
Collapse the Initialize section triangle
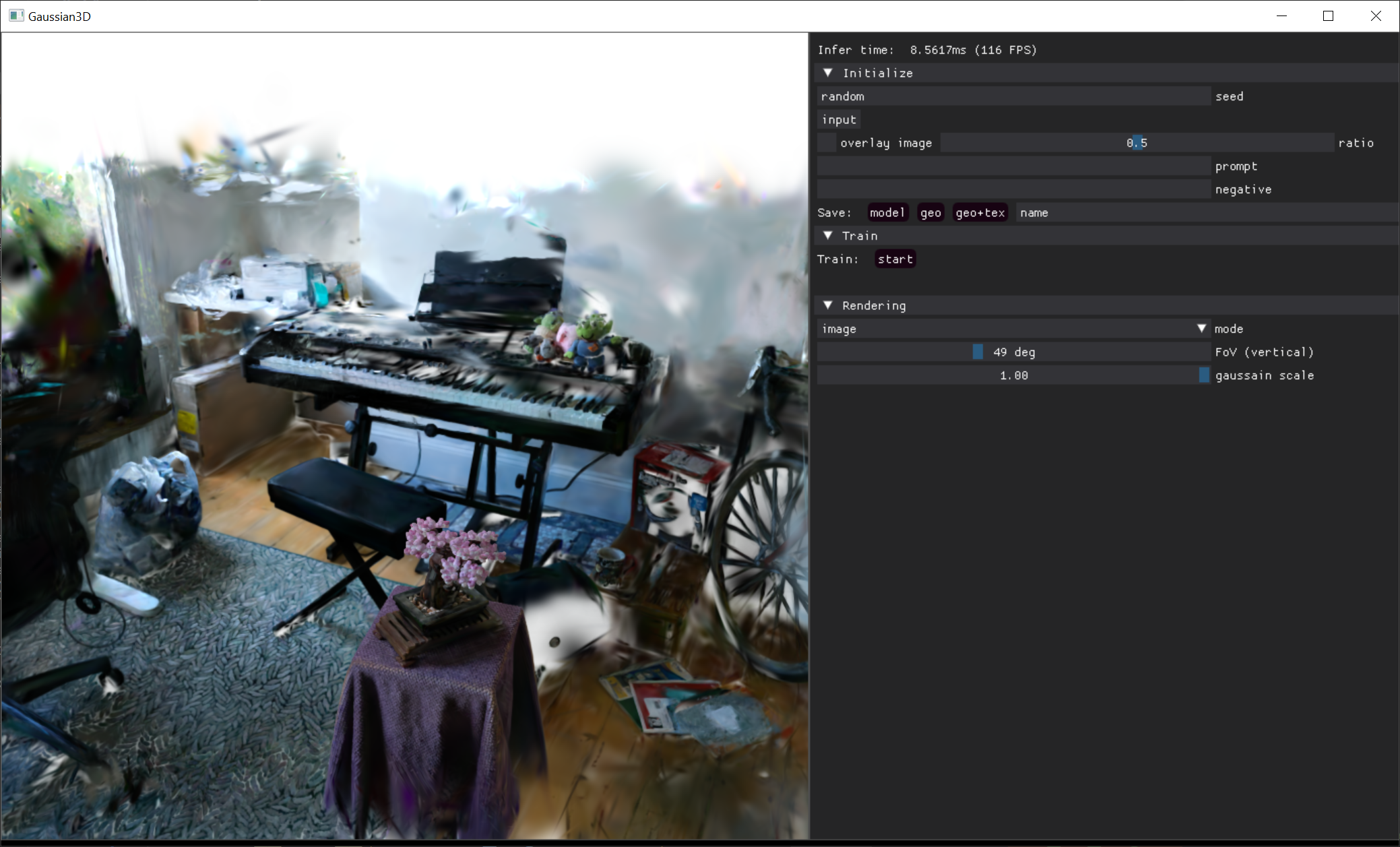click(x=828, y=73)
